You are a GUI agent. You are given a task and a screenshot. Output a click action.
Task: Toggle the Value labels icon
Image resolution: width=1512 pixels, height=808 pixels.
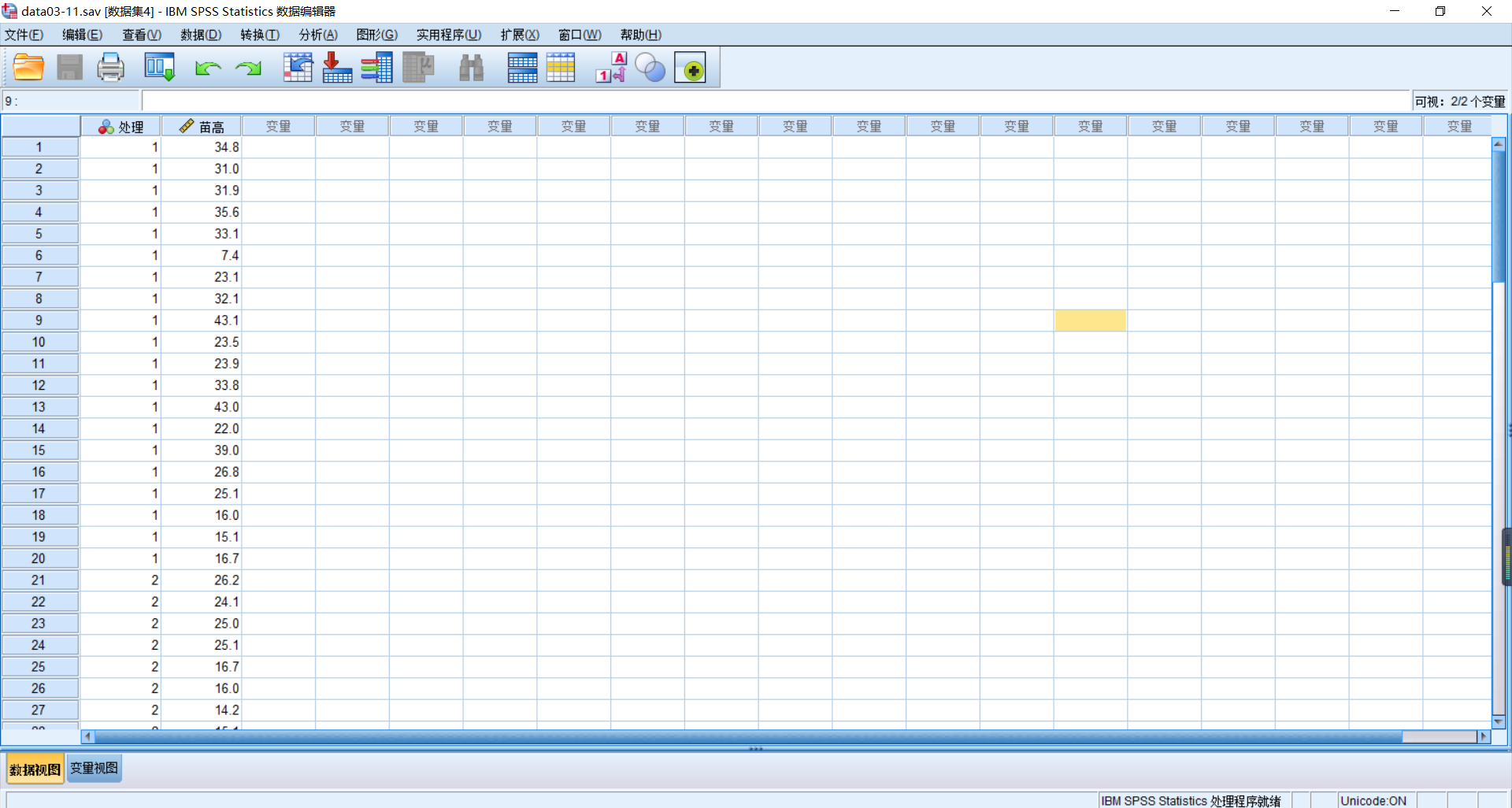tap(611, 68)
